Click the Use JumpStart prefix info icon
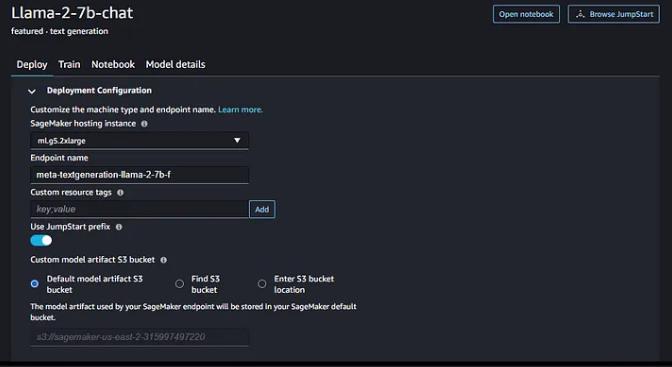Viewport: 672px width, 367px height. pos(119,227)
